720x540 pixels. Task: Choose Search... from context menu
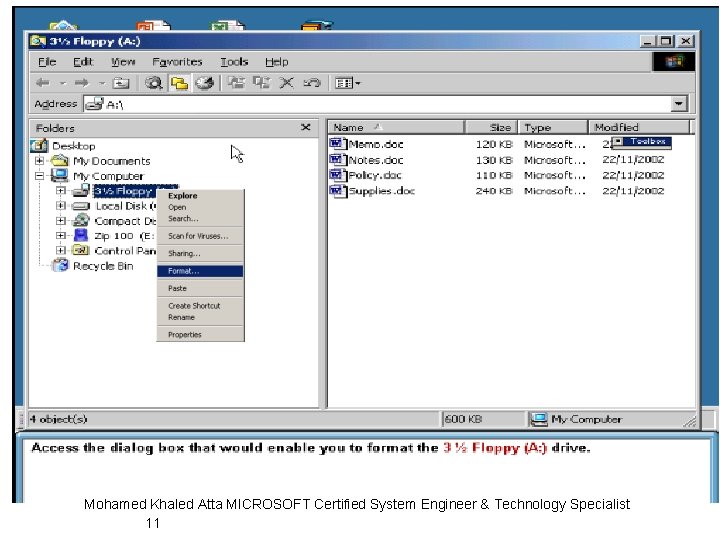point(200,219)
